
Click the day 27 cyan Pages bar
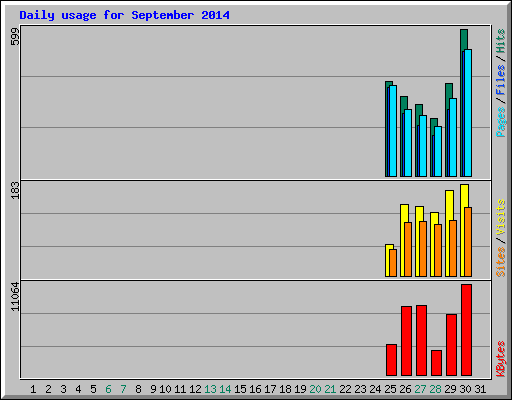[423, 146]
